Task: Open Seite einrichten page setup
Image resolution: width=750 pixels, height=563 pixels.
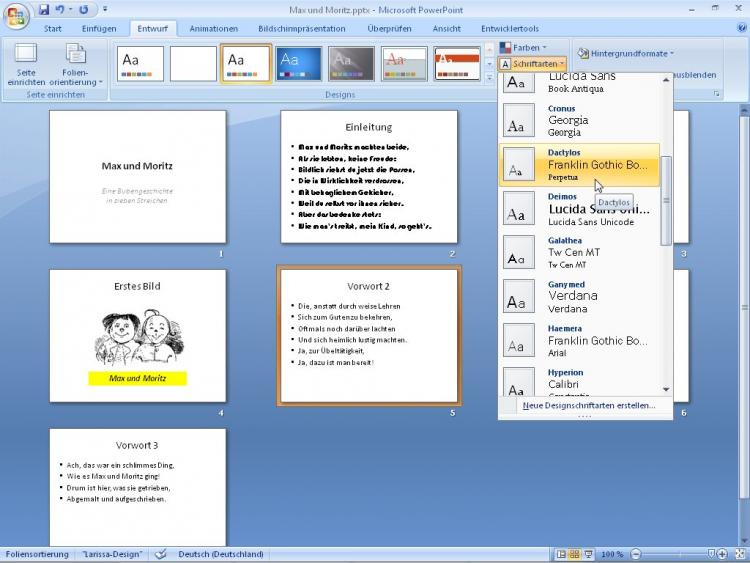Action: pos(26,64)
